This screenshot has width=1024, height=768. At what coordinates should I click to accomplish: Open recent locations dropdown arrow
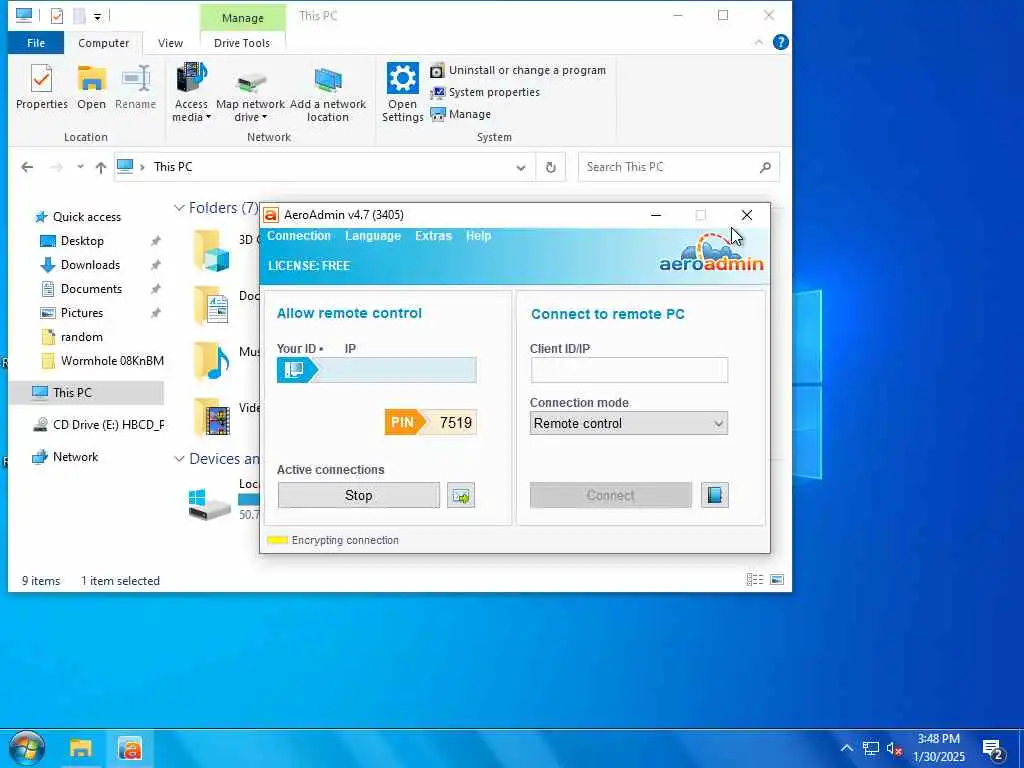point(80,167)
